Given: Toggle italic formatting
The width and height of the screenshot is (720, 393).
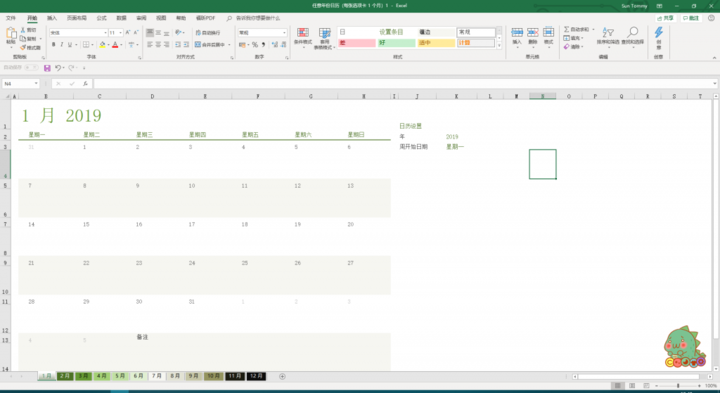Looking at the screenshot, I should coord(62,45).
